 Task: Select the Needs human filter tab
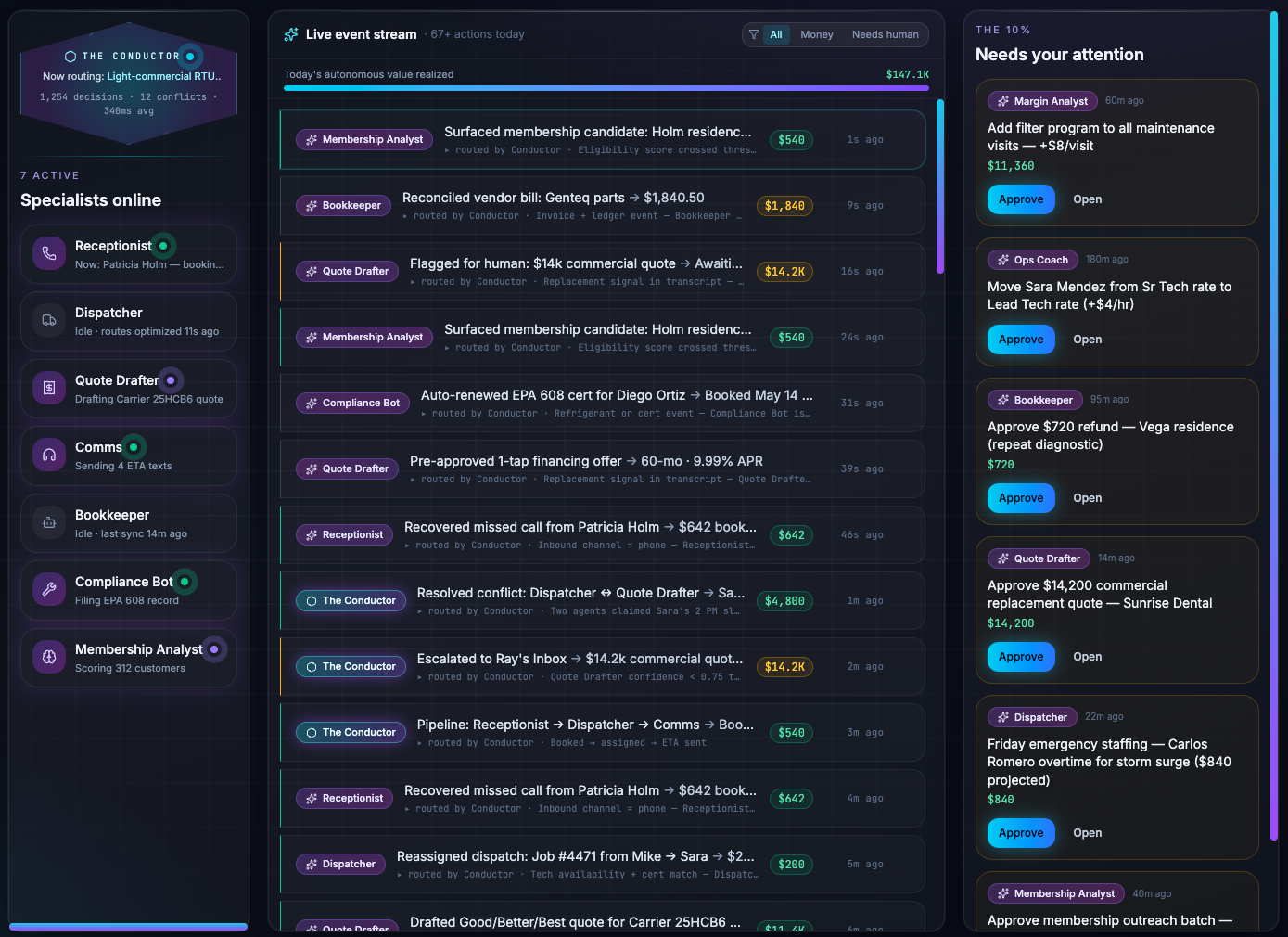pos(886,34)
